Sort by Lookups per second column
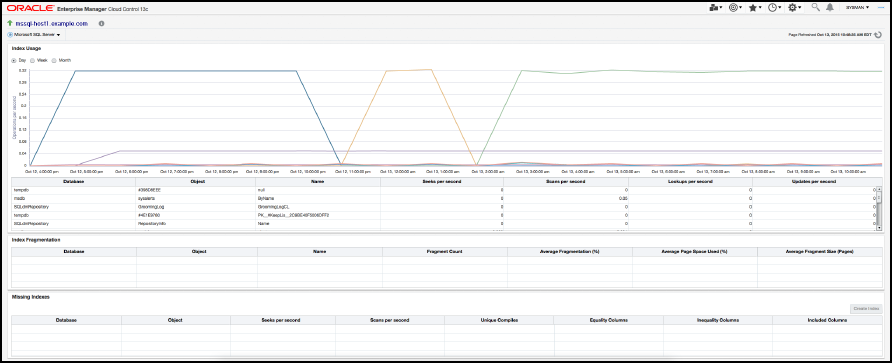 (691, 181)
